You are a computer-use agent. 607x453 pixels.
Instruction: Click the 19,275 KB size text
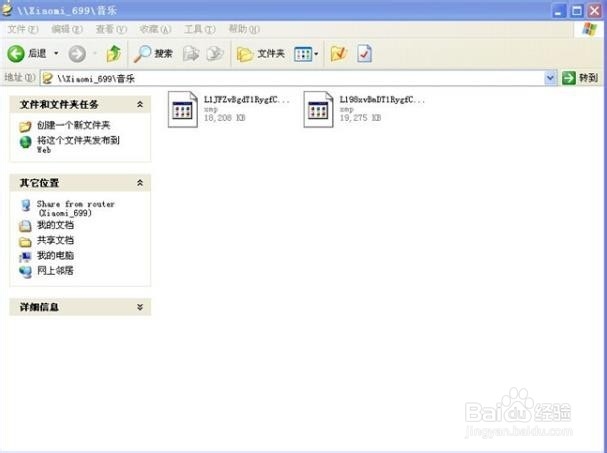(x=360, y=118)
